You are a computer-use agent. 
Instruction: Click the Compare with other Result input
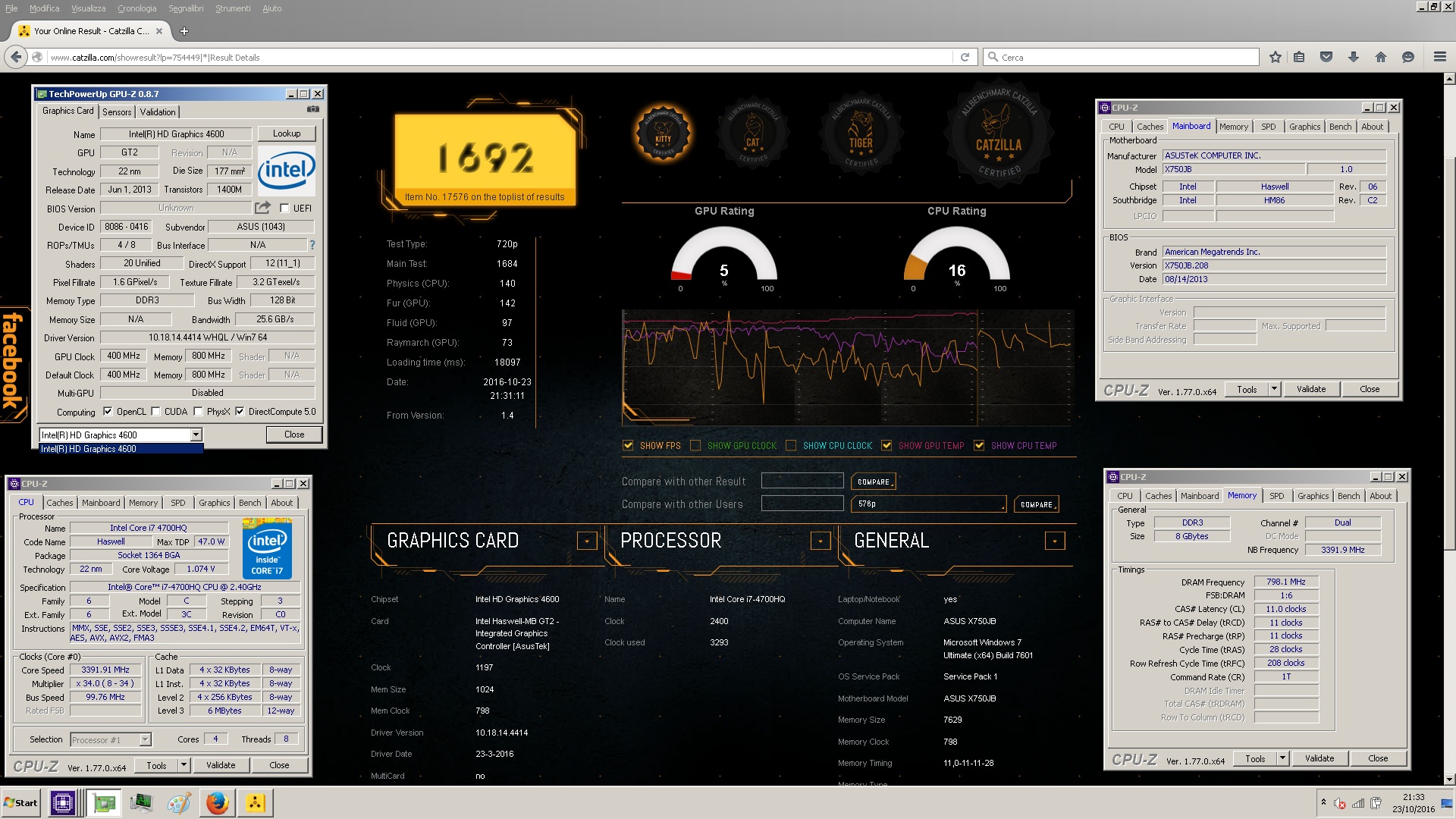[x=802, y=481]
